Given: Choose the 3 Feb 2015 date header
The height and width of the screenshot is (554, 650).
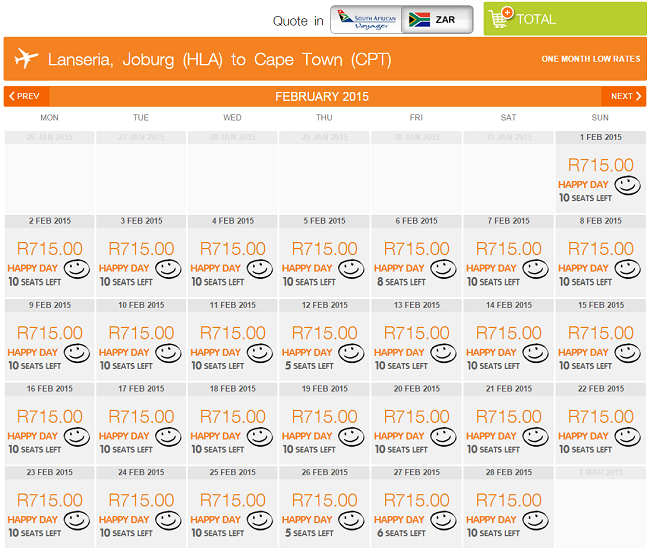Looking at the screenshot, I should [141, 221].
